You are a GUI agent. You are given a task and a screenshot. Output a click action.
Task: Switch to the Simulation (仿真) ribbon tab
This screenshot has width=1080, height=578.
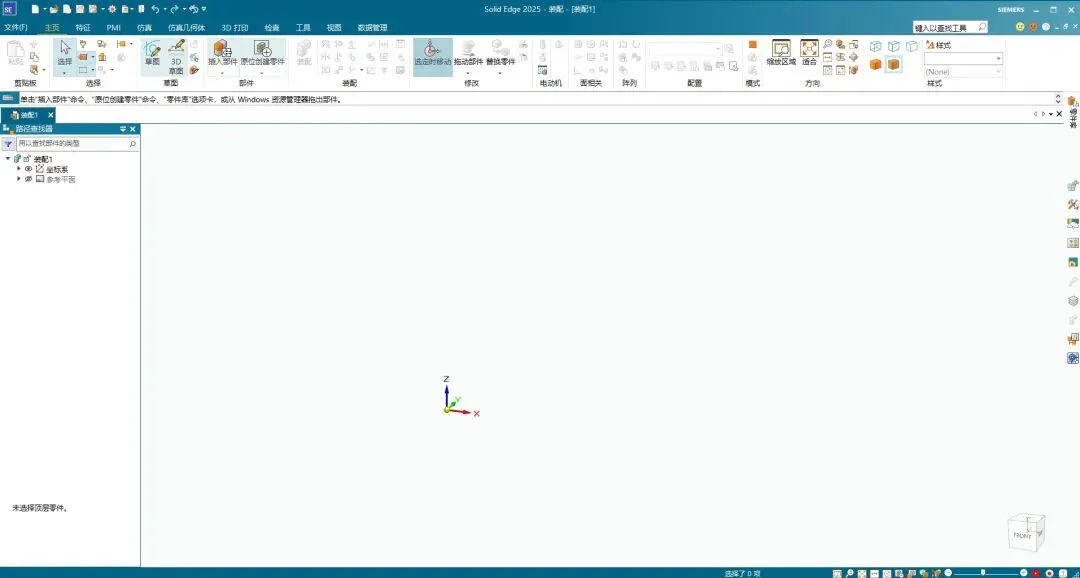click(x=145, y=28)
